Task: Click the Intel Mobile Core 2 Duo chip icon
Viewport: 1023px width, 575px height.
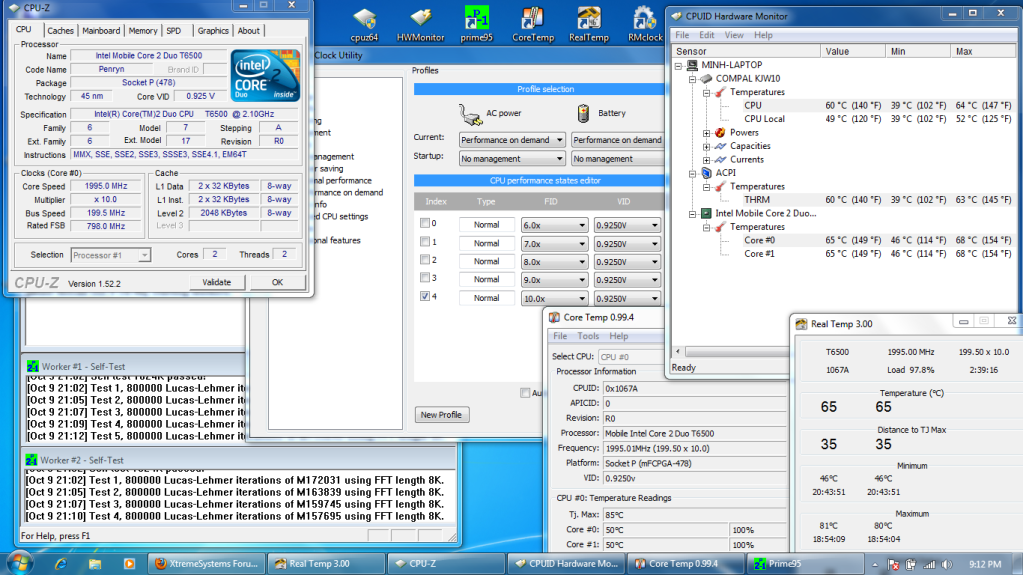Action: [706, 213]
